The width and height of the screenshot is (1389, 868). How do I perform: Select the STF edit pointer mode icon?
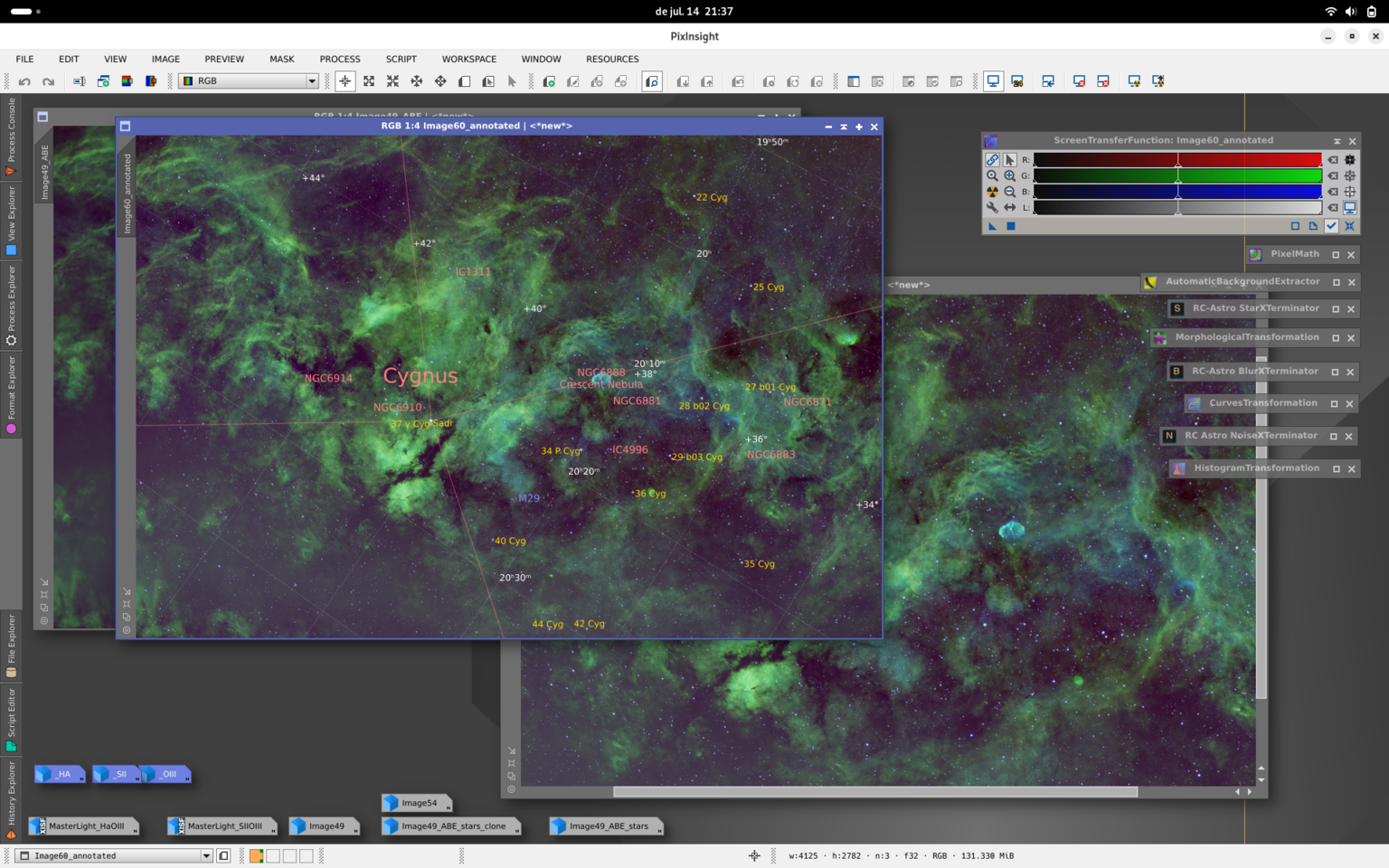click(x=1009, y=159)
